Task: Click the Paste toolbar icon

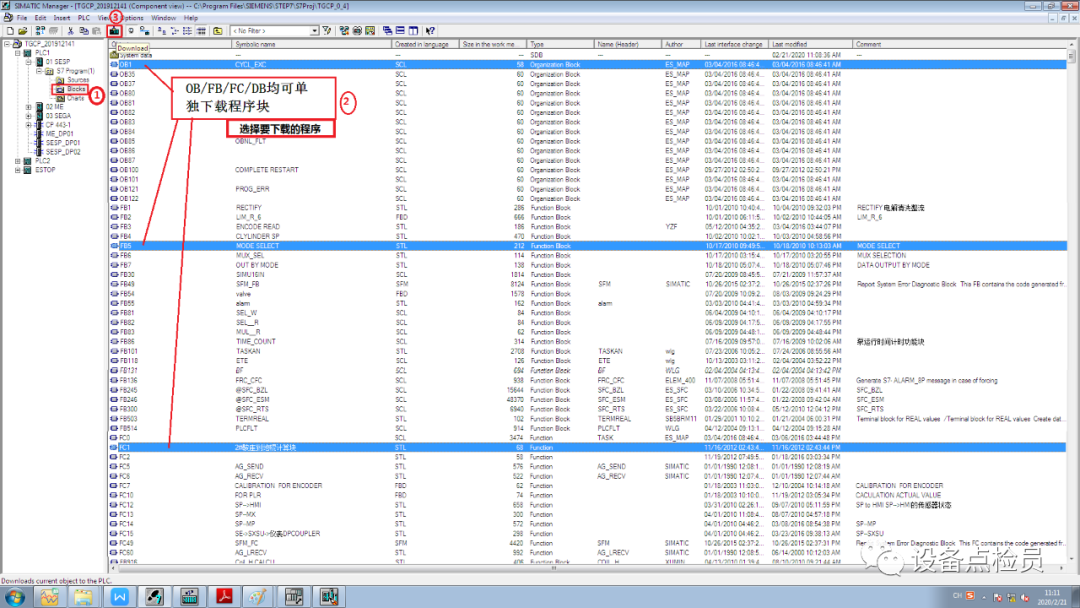Action: pyautogui.click(x=96, y=30)
